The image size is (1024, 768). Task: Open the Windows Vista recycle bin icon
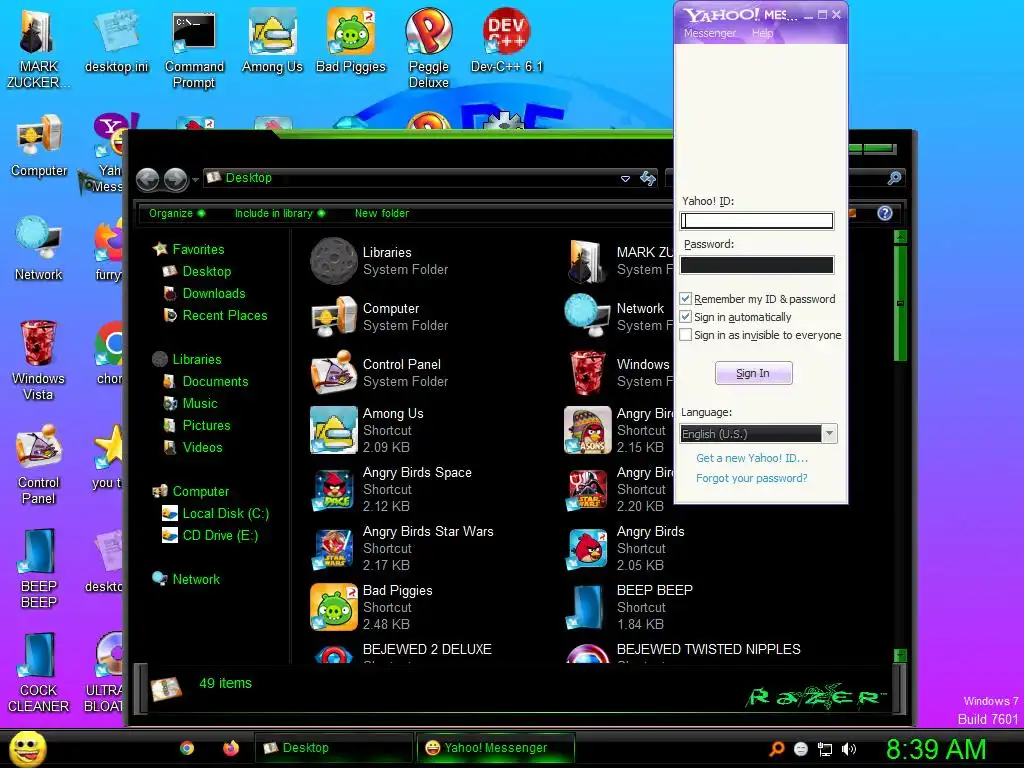point(38,360)
